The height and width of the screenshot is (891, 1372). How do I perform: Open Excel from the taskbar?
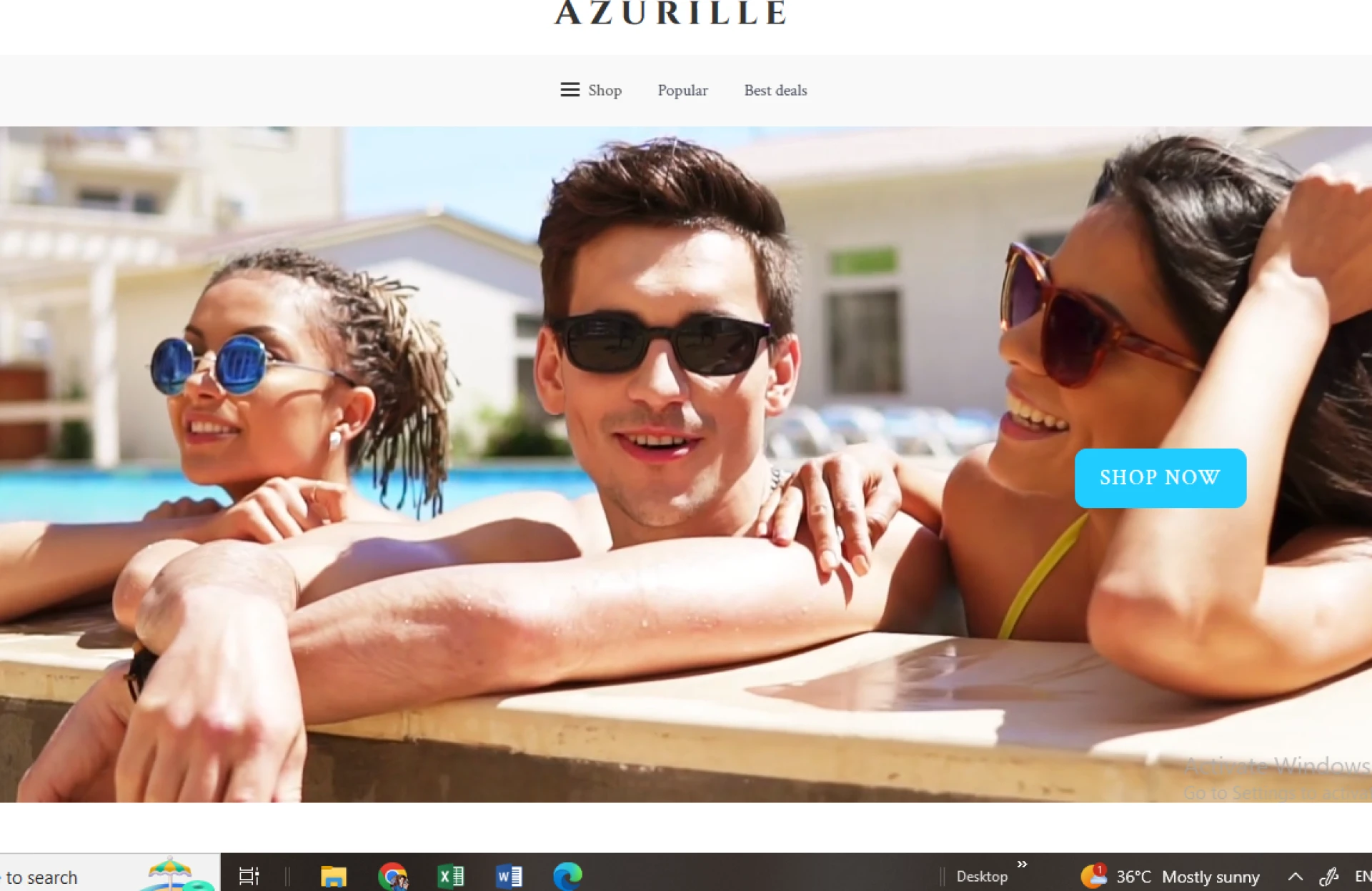(451, 876)
